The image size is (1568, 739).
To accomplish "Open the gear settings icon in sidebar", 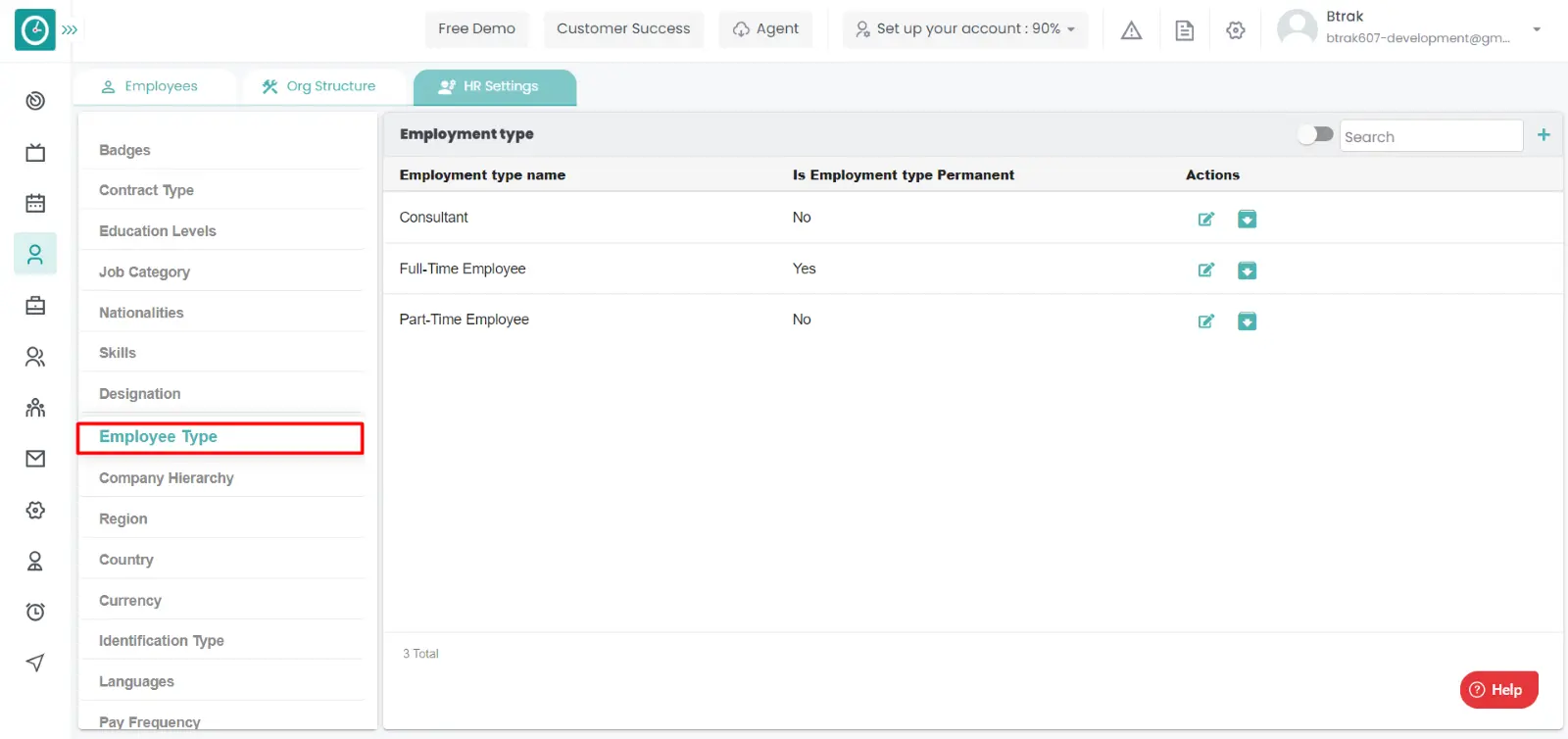I will [35, 510].
